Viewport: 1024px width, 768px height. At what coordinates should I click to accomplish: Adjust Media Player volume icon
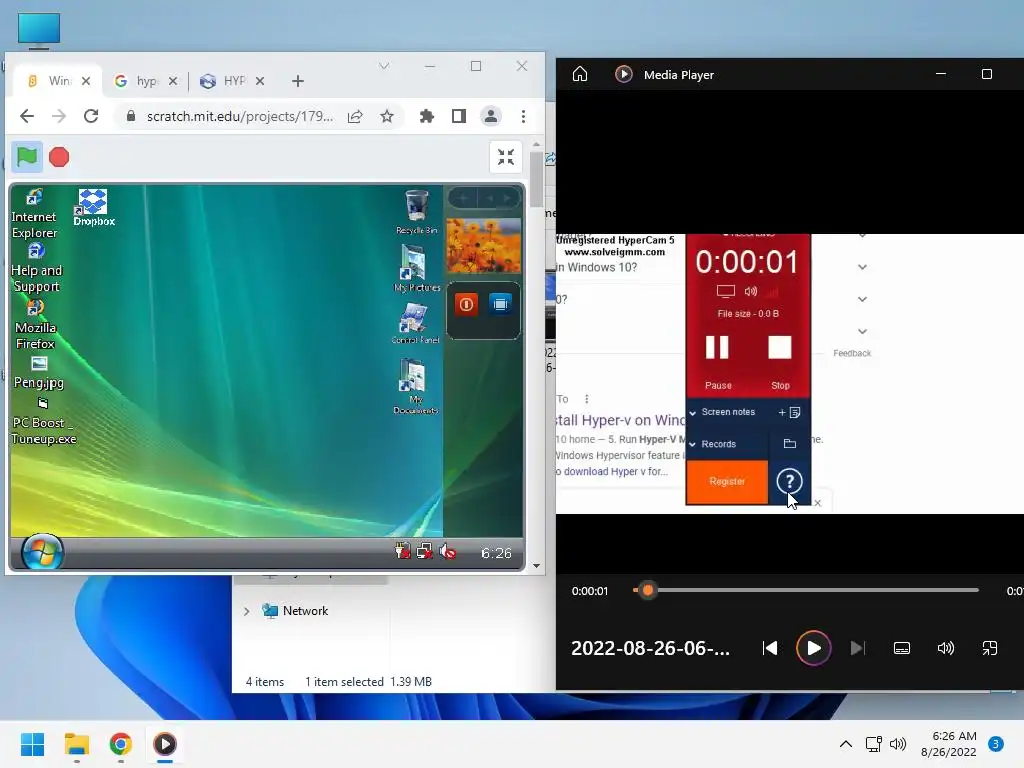coord(946,648)
